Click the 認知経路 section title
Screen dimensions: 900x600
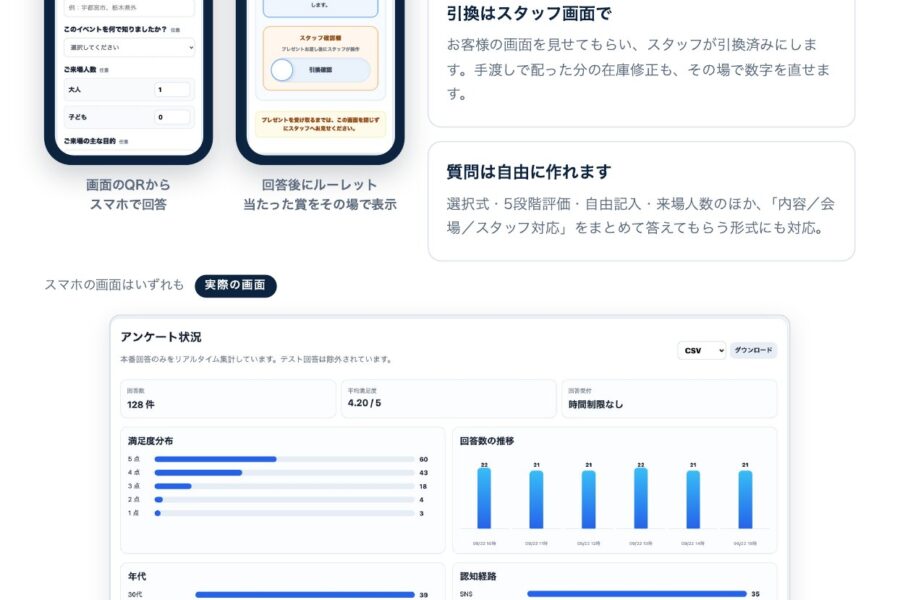click(478, 576)
